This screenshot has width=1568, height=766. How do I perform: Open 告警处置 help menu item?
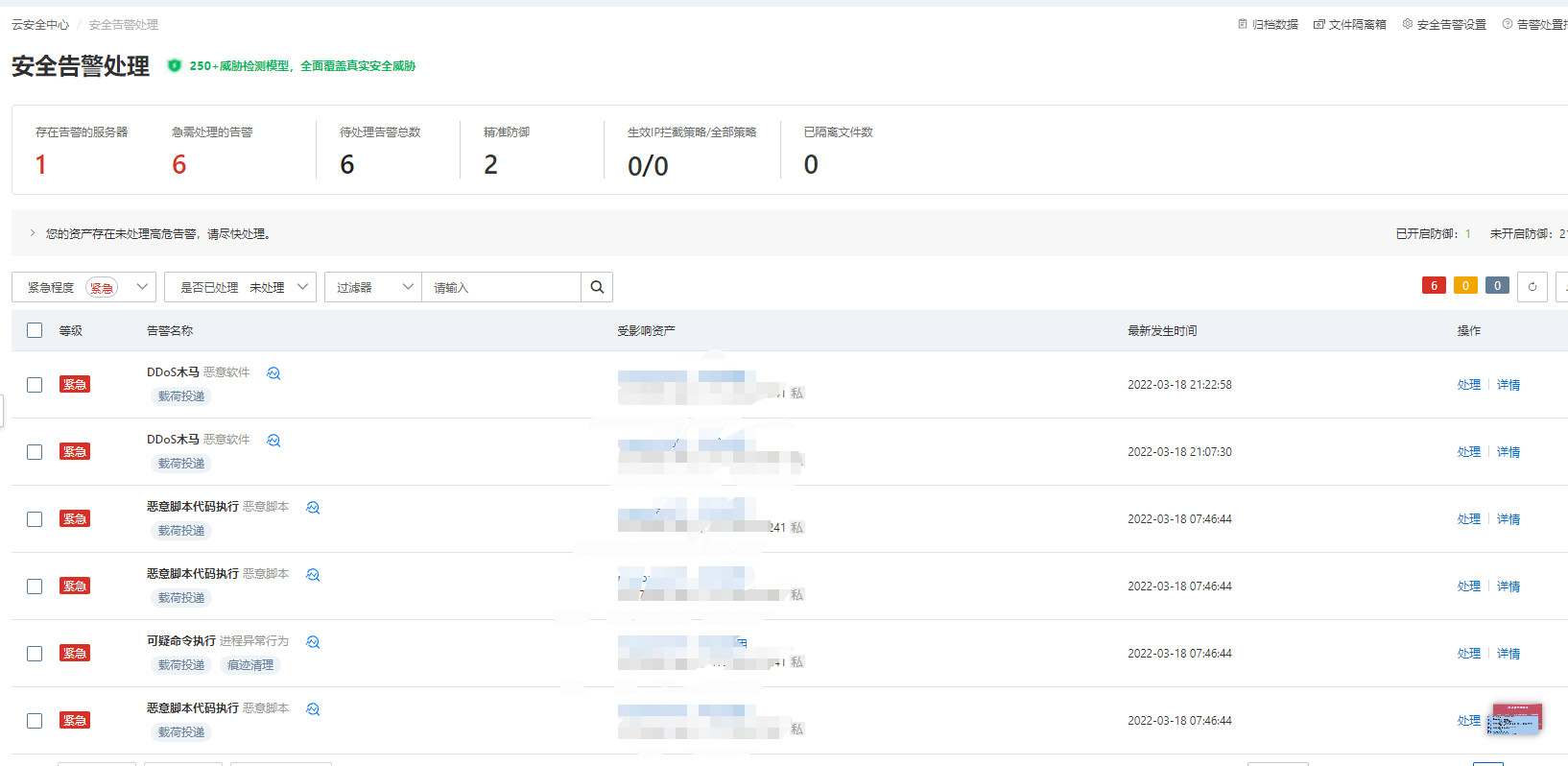pyautogui.click(x=1539, y=24)
